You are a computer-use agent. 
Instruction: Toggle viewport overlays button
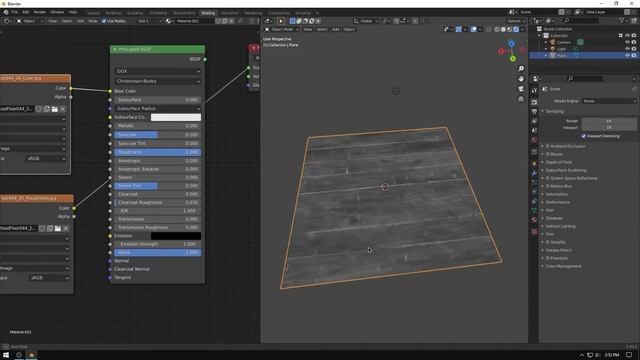[473, 29]
